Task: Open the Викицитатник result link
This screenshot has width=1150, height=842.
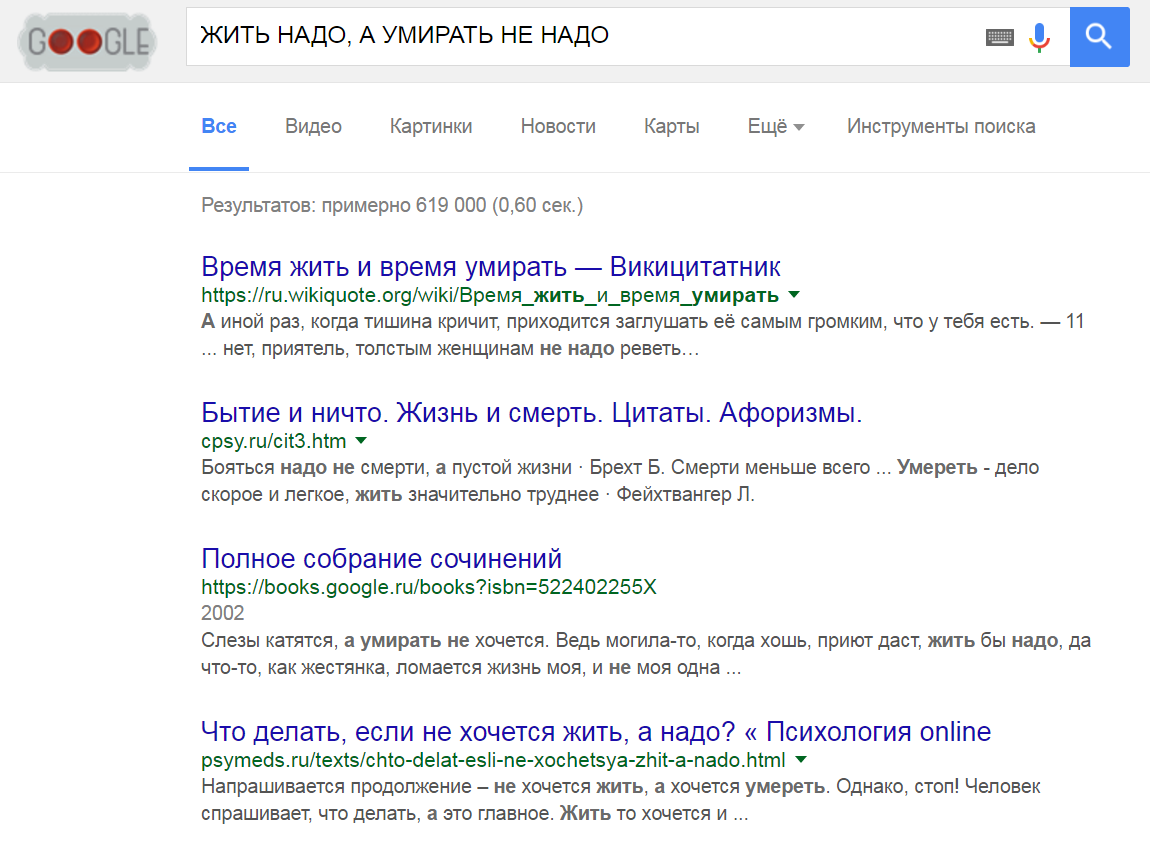Action: [x=490, y=267]
